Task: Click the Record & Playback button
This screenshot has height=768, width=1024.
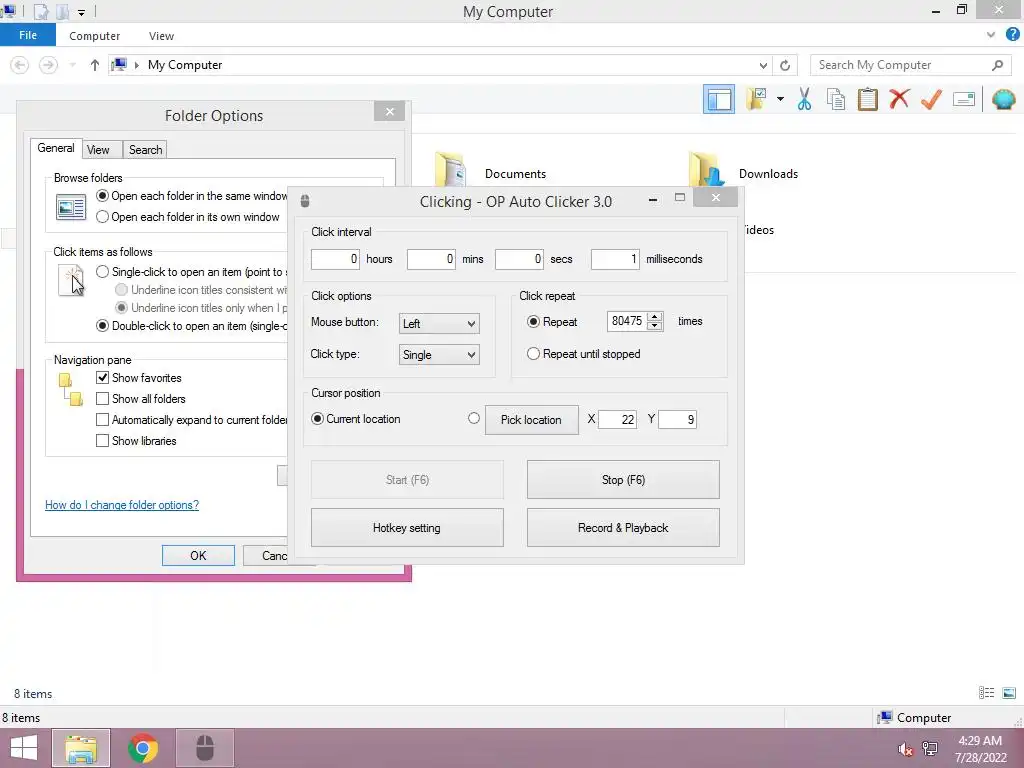Action: (623, 528)
